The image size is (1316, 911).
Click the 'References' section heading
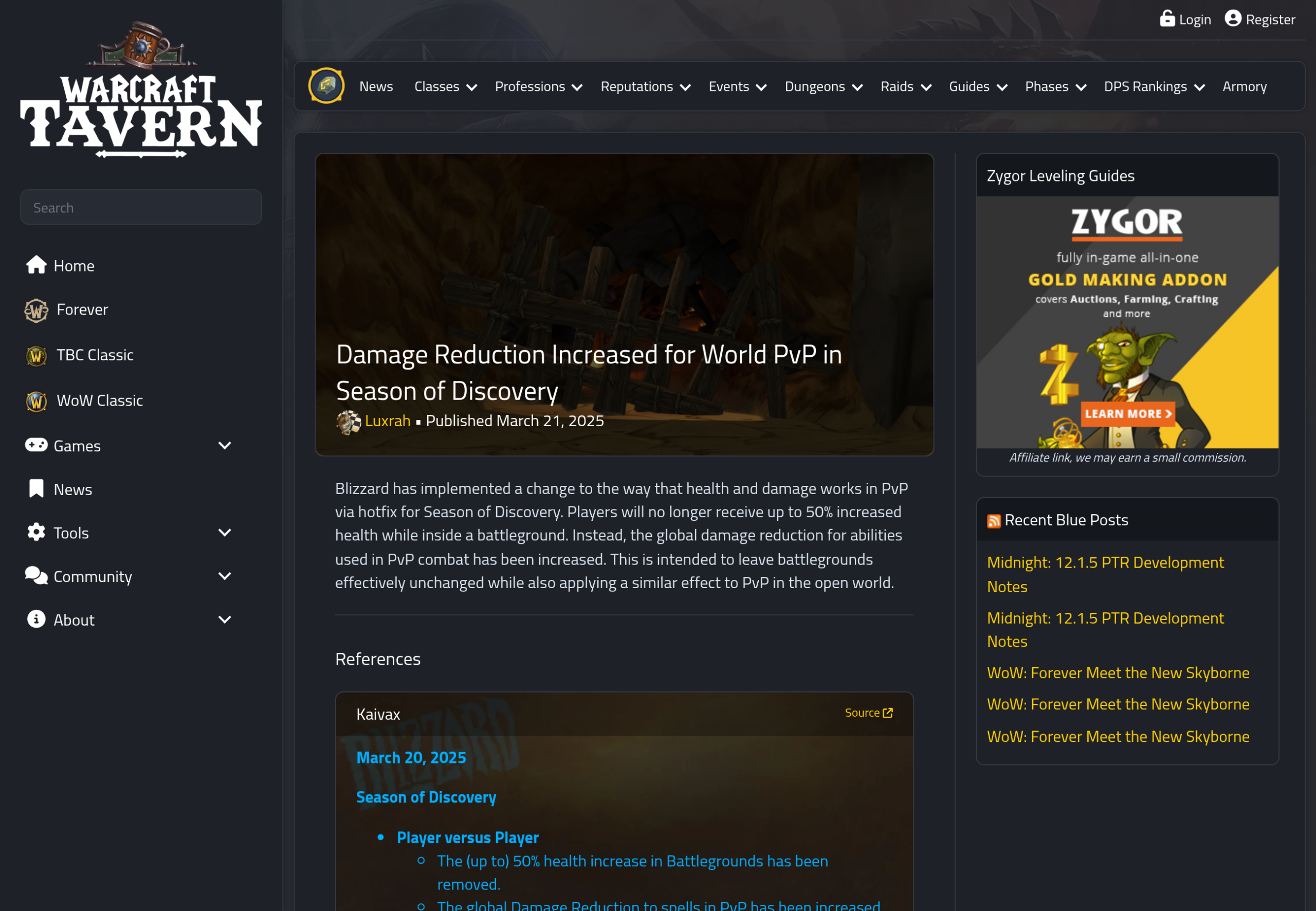tap(378, 659)
